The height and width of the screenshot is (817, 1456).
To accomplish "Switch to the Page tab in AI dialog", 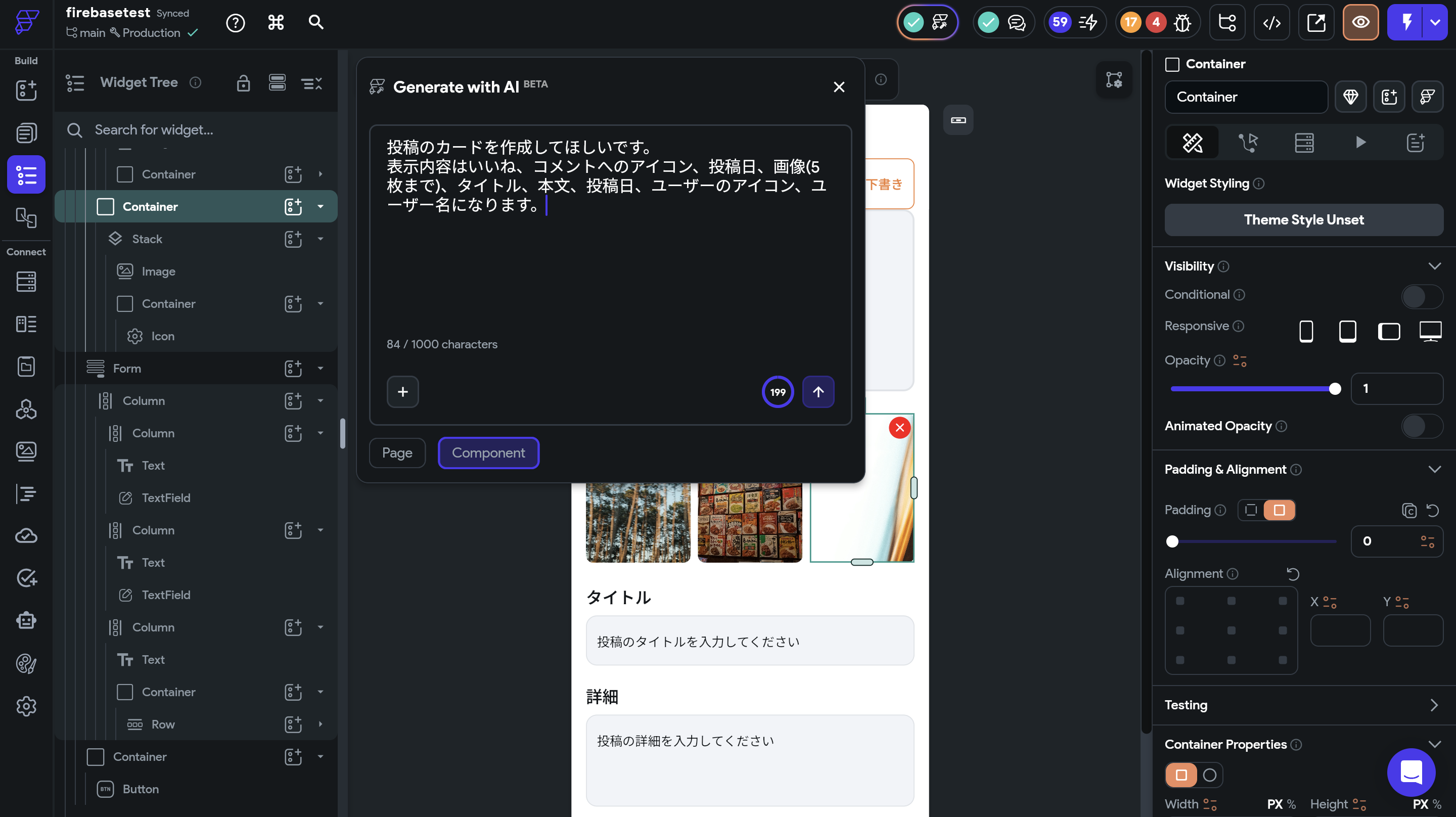I will 397,452.
